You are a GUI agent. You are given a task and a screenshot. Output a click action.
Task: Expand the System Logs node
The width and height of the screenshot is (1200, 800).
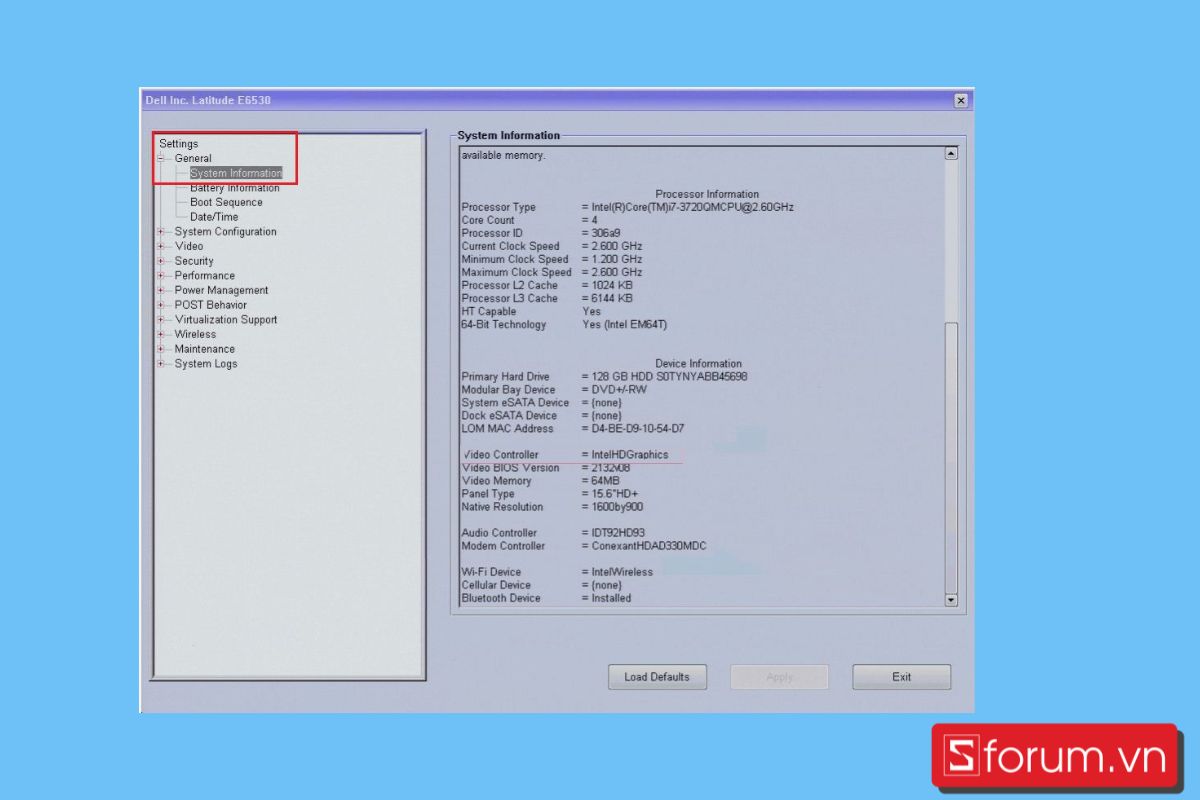tap(160, 364)
